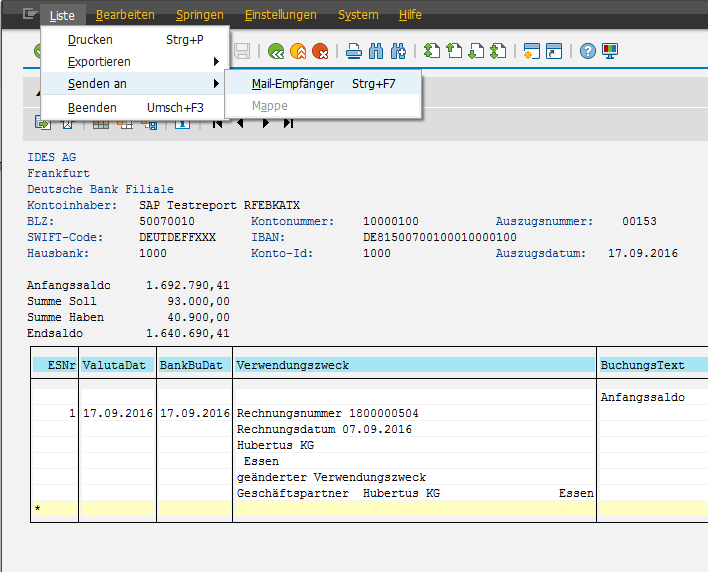Viewport: 708px width, 572px height.
Task: Click the green Back arrow icon
Action: [274, 51]
